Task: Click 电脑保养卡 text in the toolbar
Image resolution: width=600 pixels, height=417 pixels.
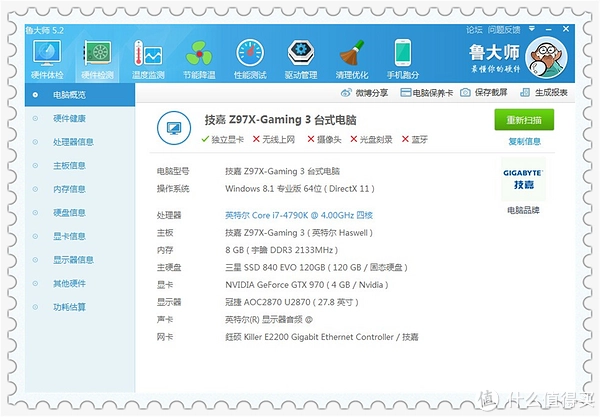Action: (433, 93)
